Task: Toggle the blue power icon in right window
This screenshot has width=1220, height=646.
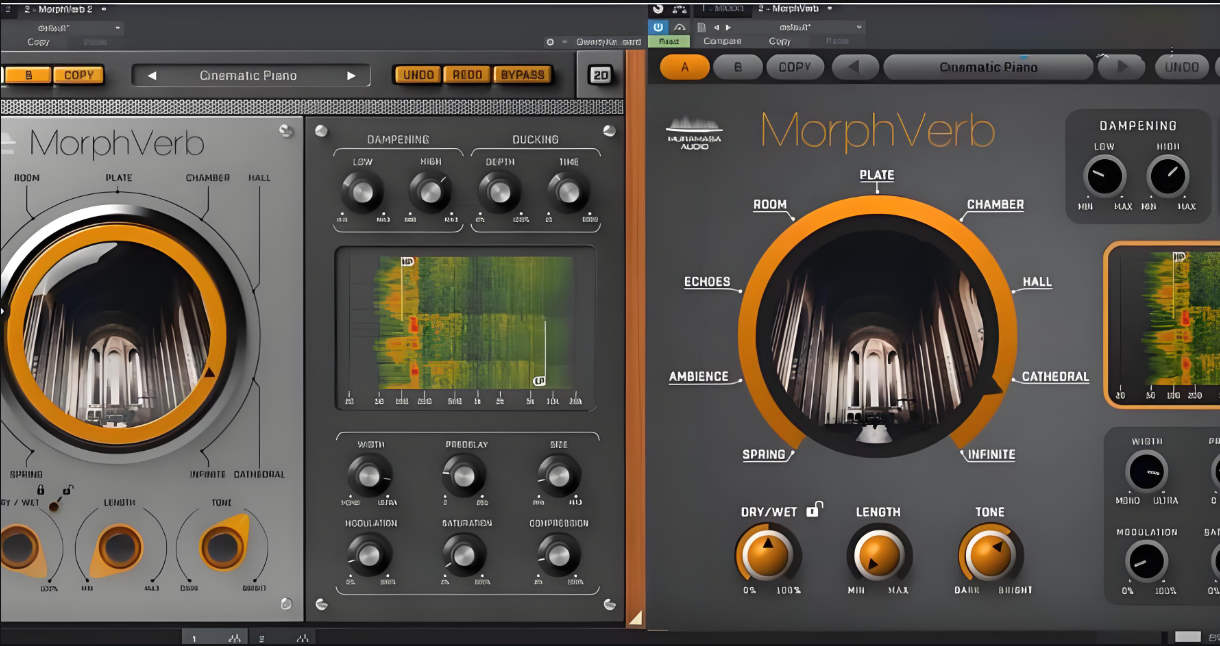Action: pyautogui.click(x=658, y=26)
